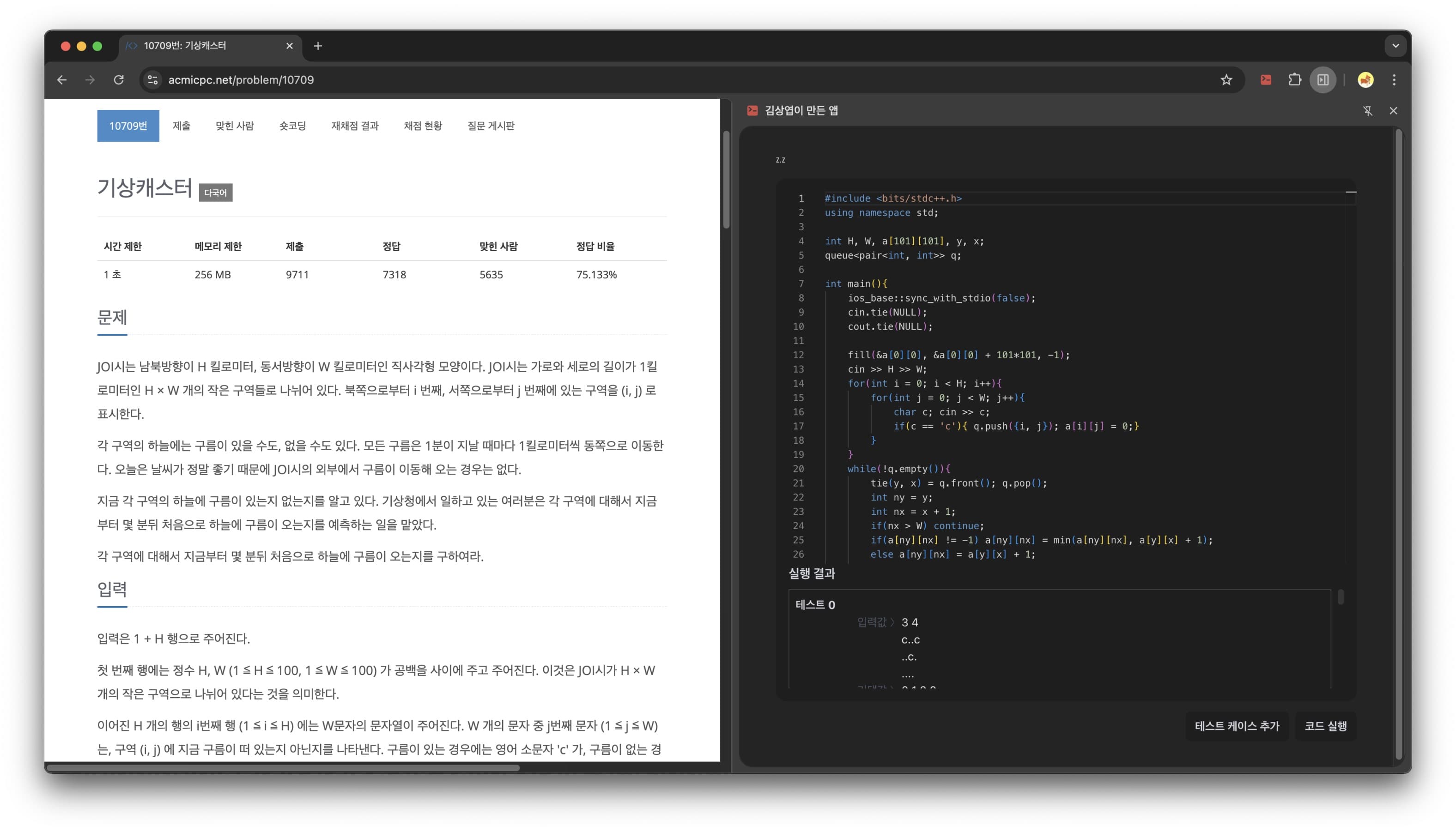Click 테스트 케이스 추가 to add a test case
Image resolution: width=1456 pixels, height=832 pixels.
pos(1237,726)
